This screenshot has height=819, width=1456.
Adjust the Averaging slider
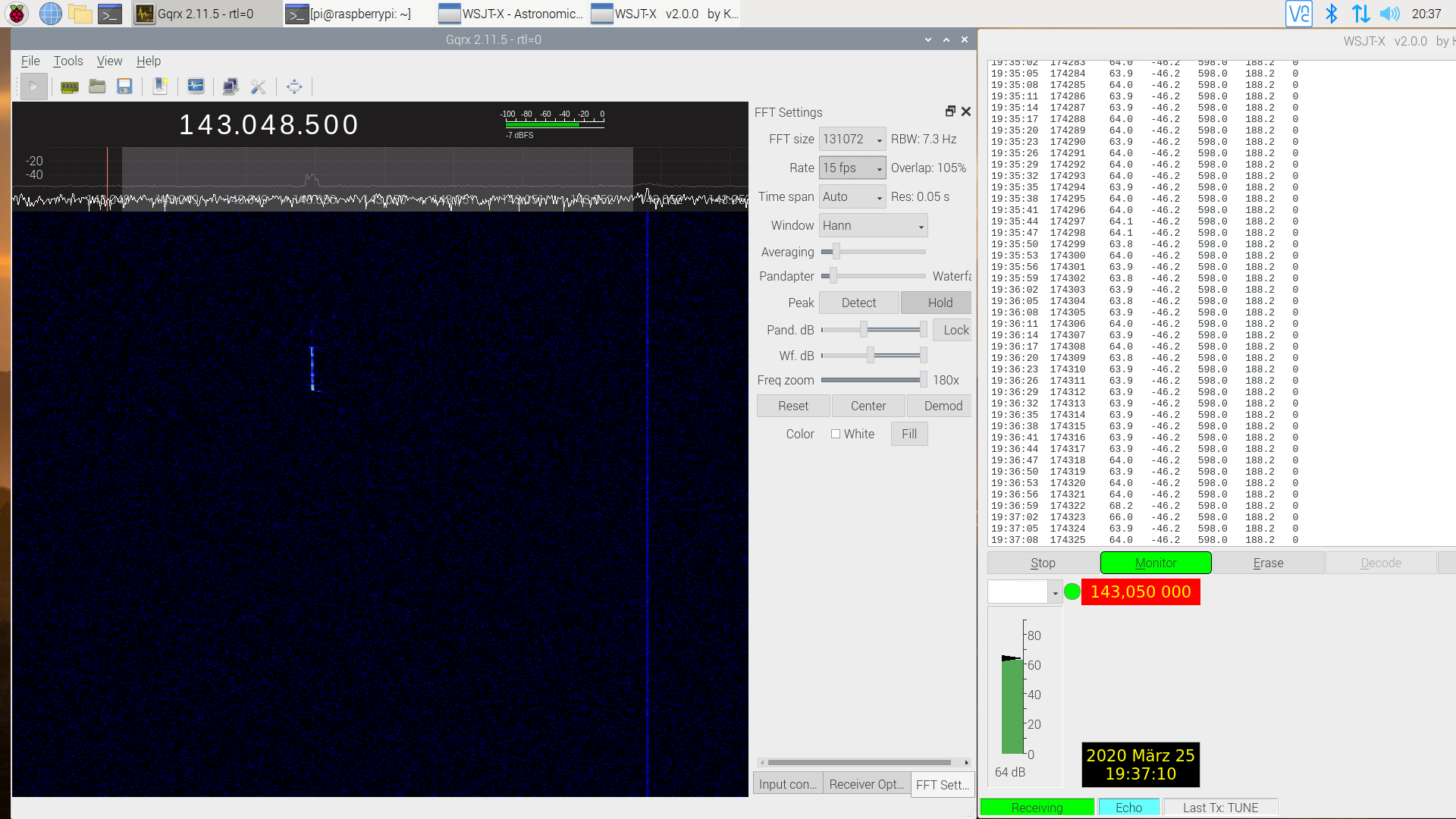[874, 251]
